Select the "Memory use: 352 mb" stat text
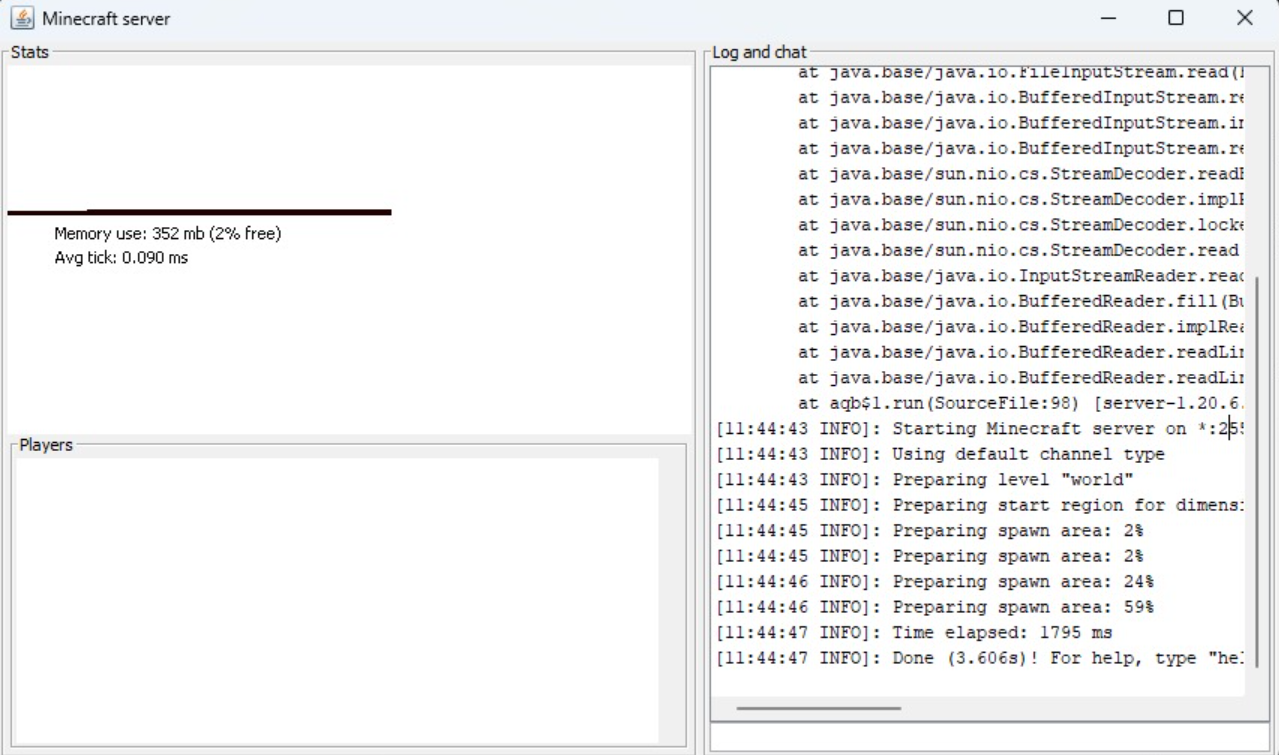 166,233
